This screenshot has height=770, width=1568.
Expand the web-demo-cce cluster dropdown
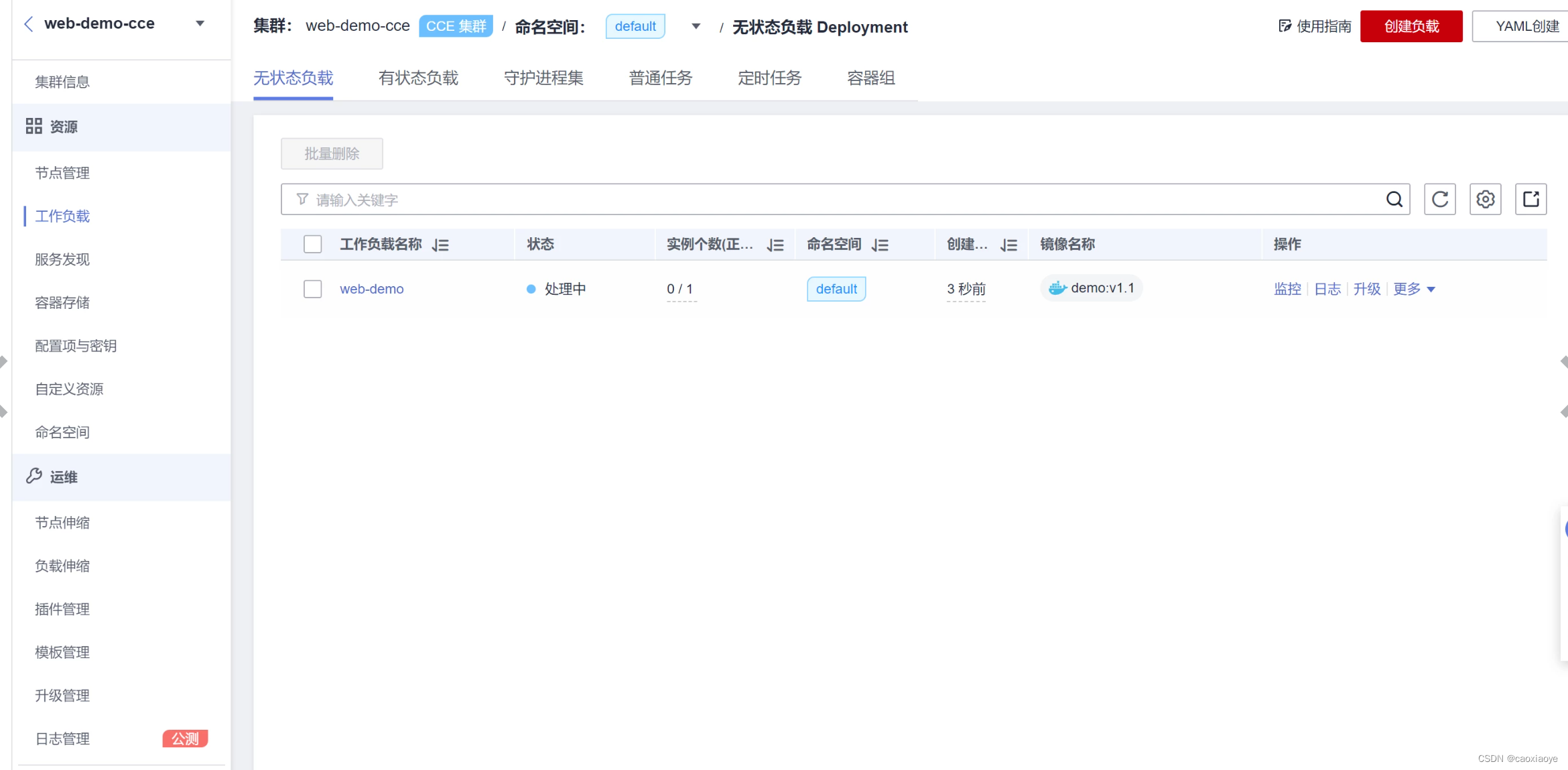[x=200, y=24]
